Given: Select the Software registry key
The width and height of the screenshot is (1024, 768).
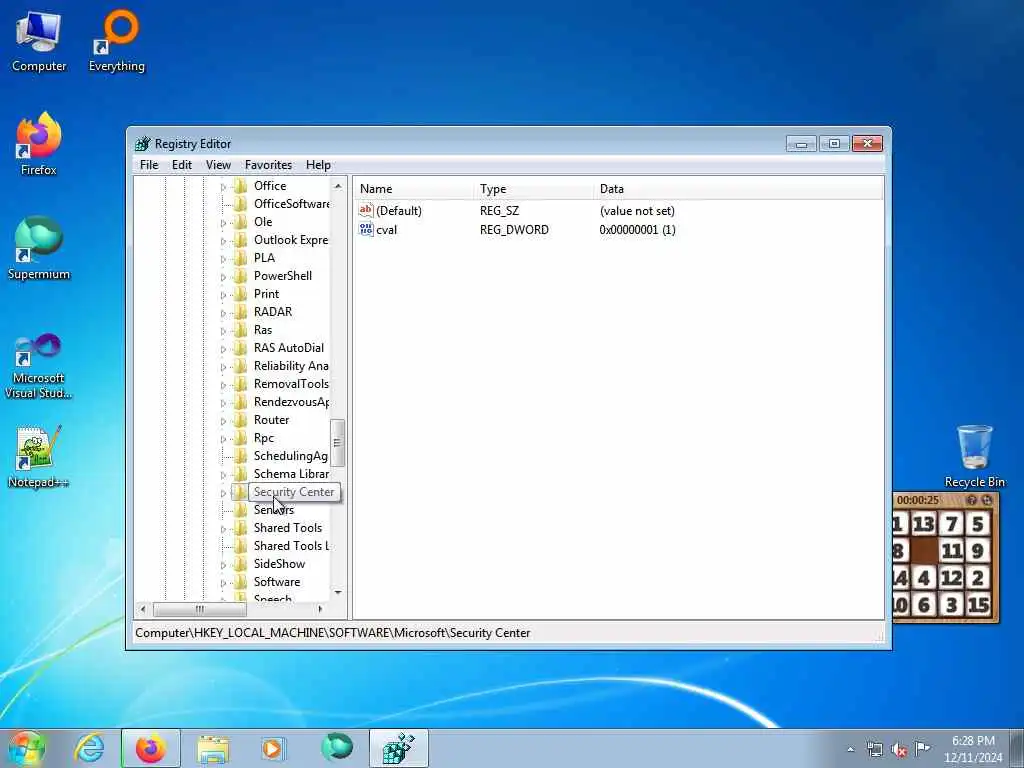Looking at the screenshot, I should (x=277, y=582).
